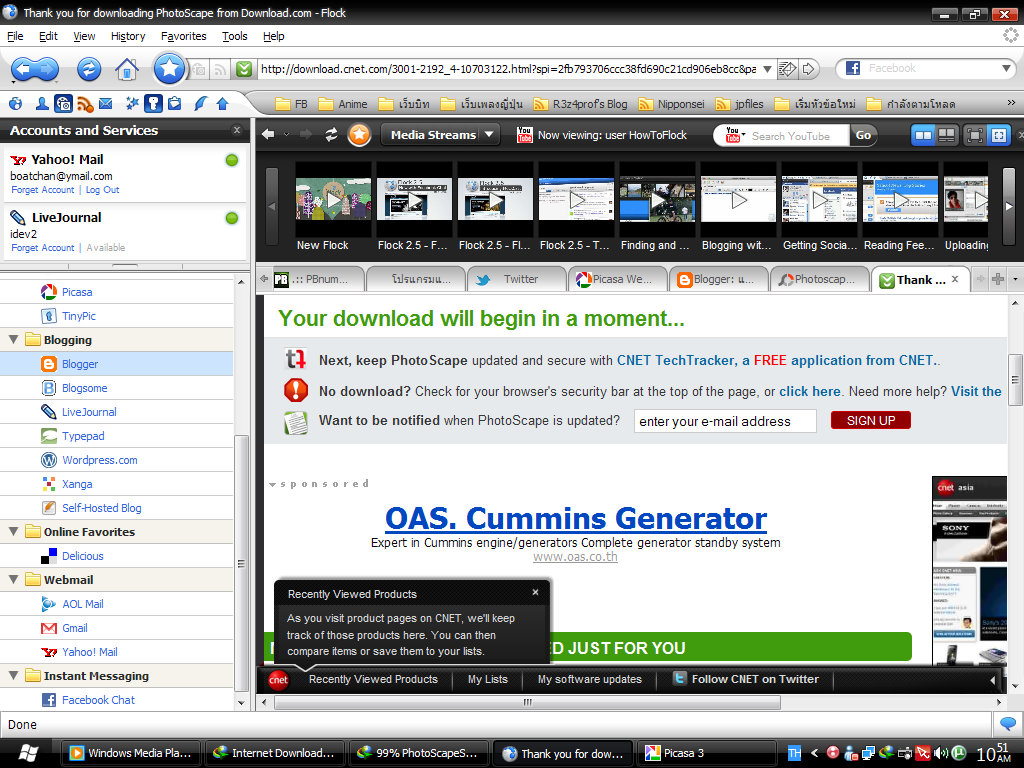The height and width of the screenshot is (768, 1024).
Task: Log Out of Yahoo! Mail account
Action: (x=103, y=189)
